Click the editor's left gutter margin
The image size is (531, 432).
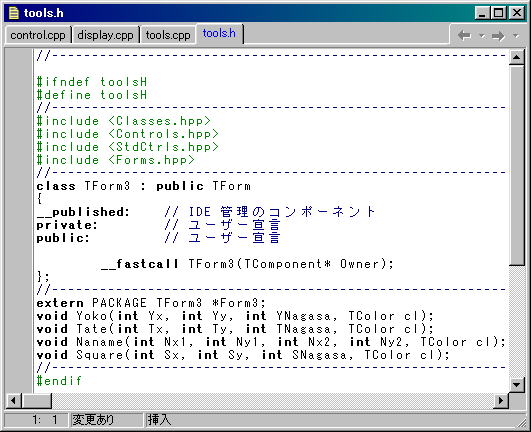tap(19, 220)
